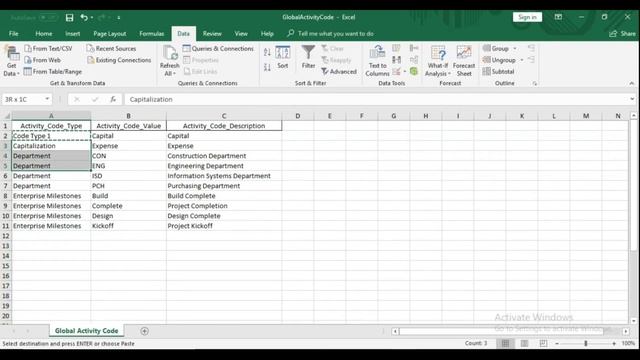The height and width of the screenshot is (360, 640).
Task: Import data From Text/CSV
Action: (x=49, y=48)
